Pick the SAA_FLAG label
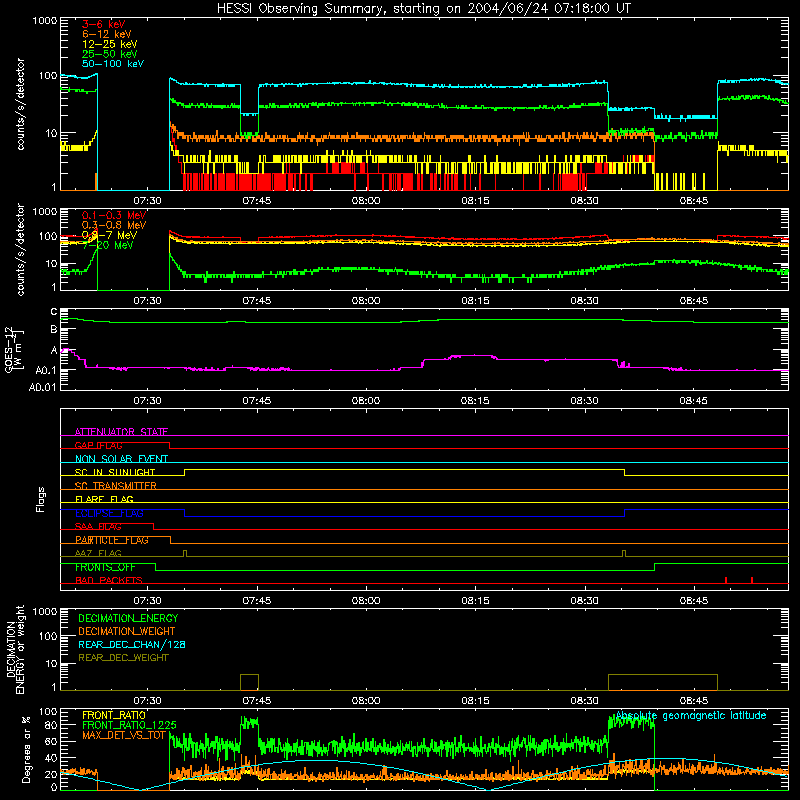 click(x=98, y=527)
